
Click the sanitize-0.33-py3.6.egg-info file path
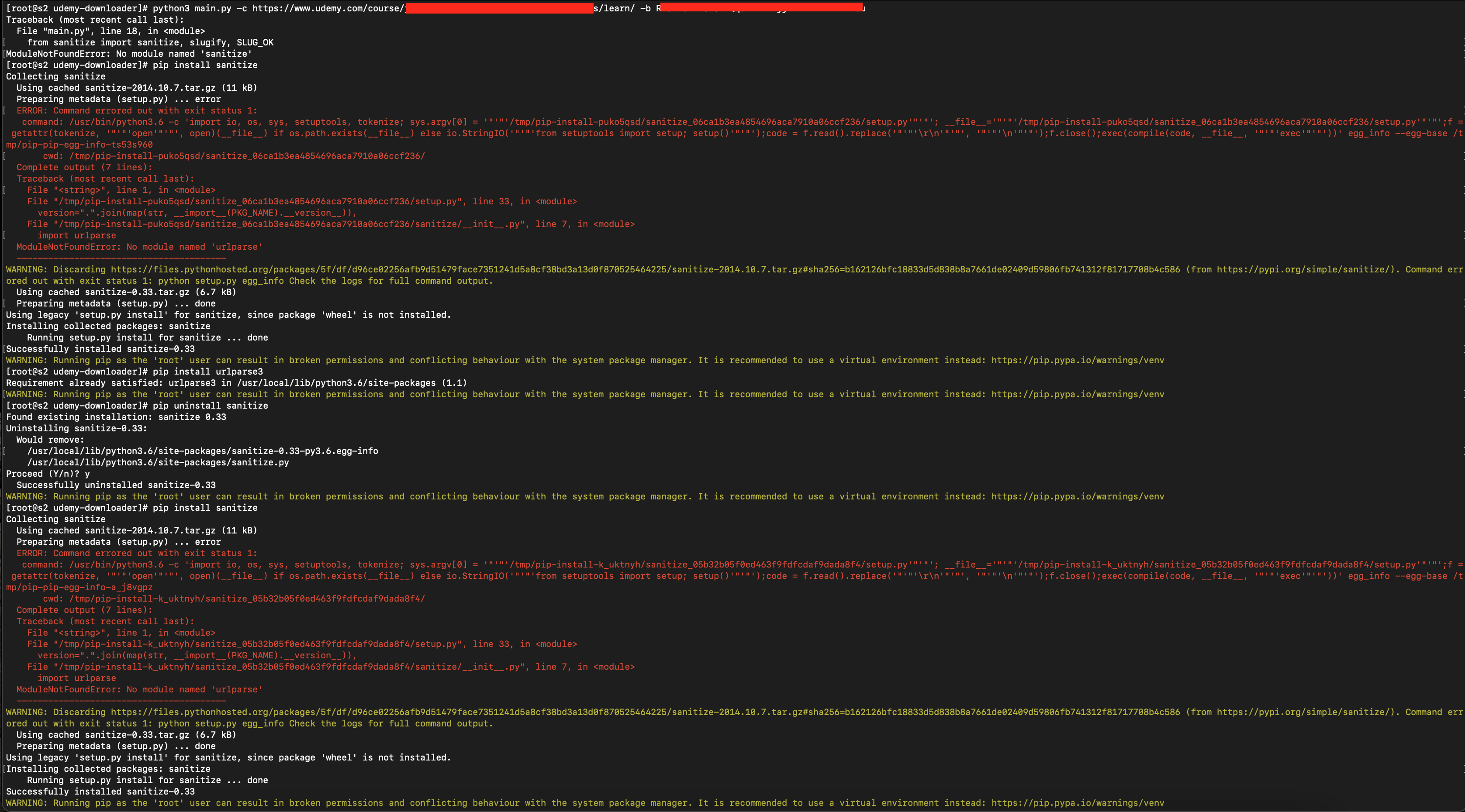[x=203, y=451]
